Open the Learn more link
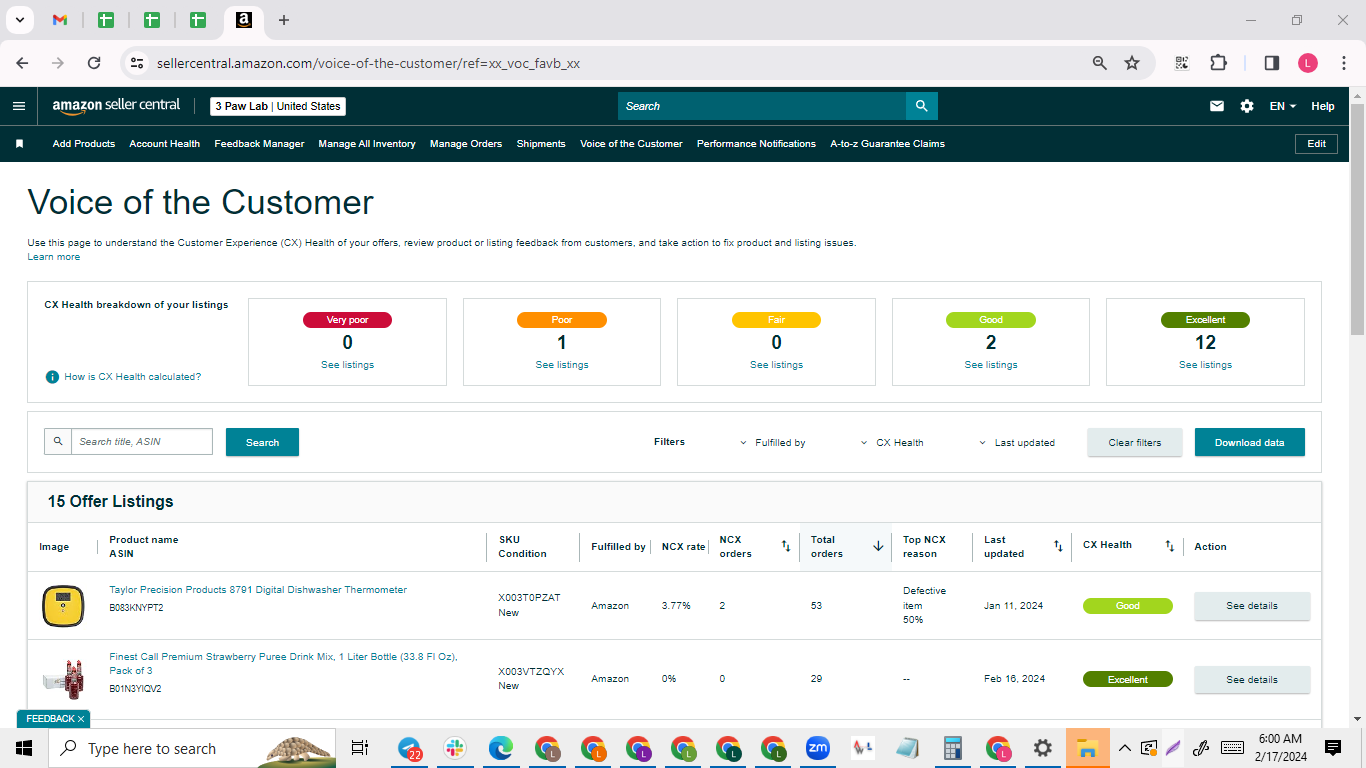Image resolution: width=1366 pixels, height=768 pixels. (54, 257)
